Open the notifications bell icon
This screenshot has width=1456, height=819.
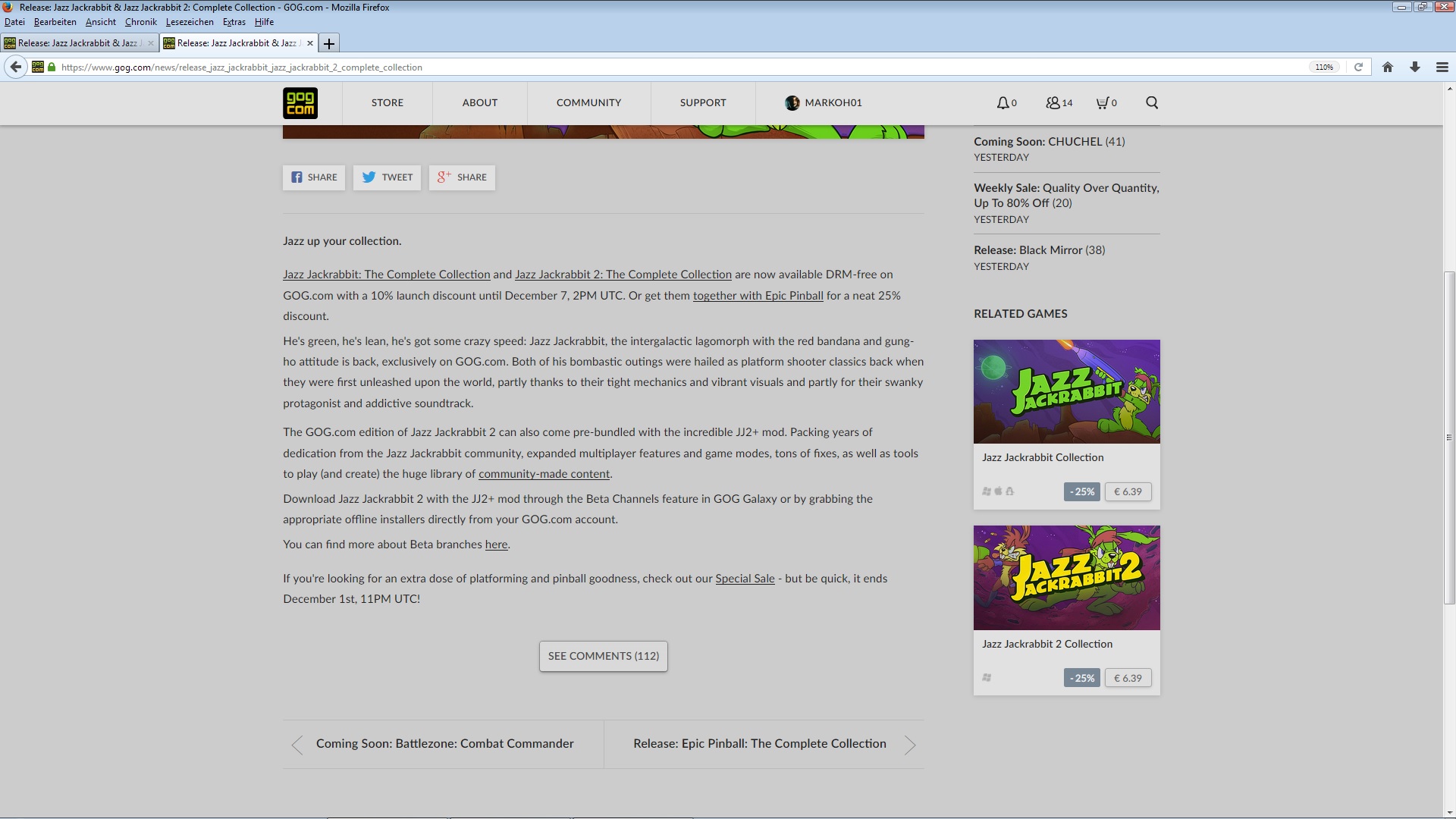click(x=1003, y=102)
